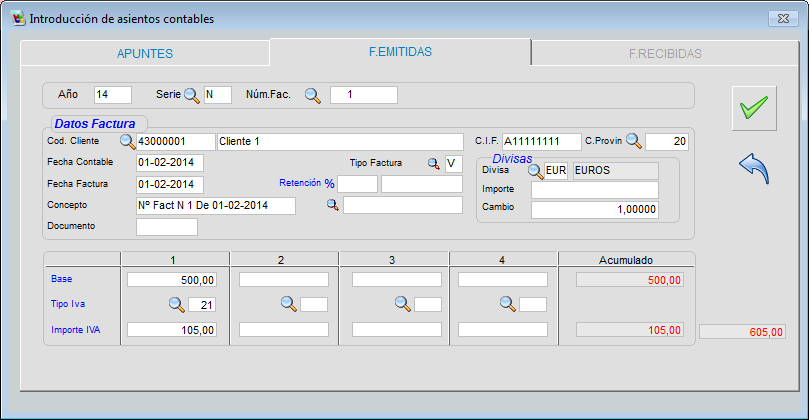Click the empty Documento input field

(166, 227)
